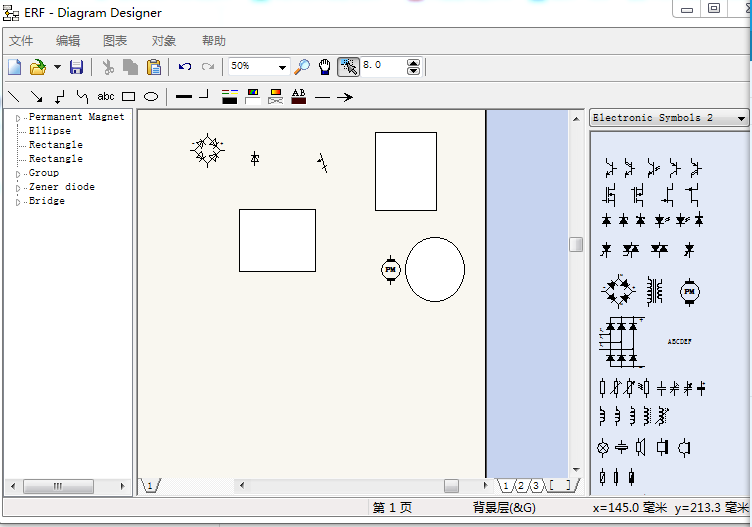This screenshot has width=752, height=527.
Task: Select Rectangle item in the object tree
Action: 55,145
